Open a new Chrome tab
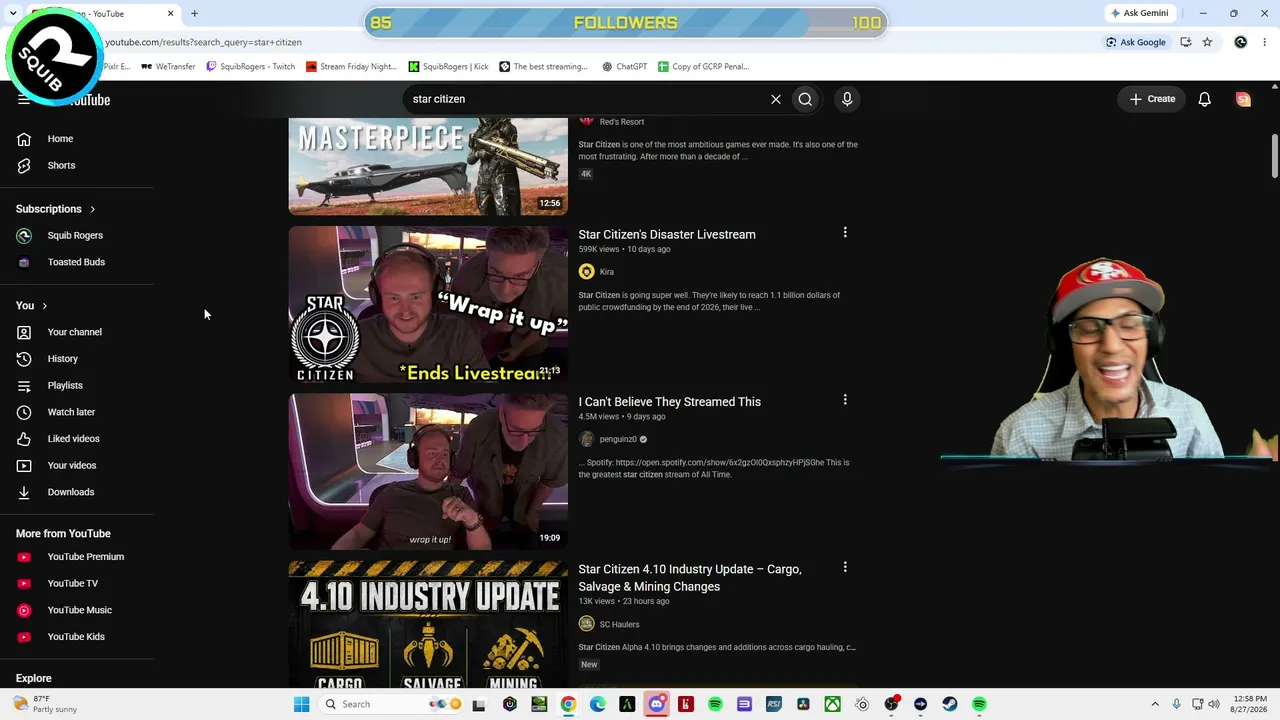This screenshot has height=720, width=1280. [194, 13]
